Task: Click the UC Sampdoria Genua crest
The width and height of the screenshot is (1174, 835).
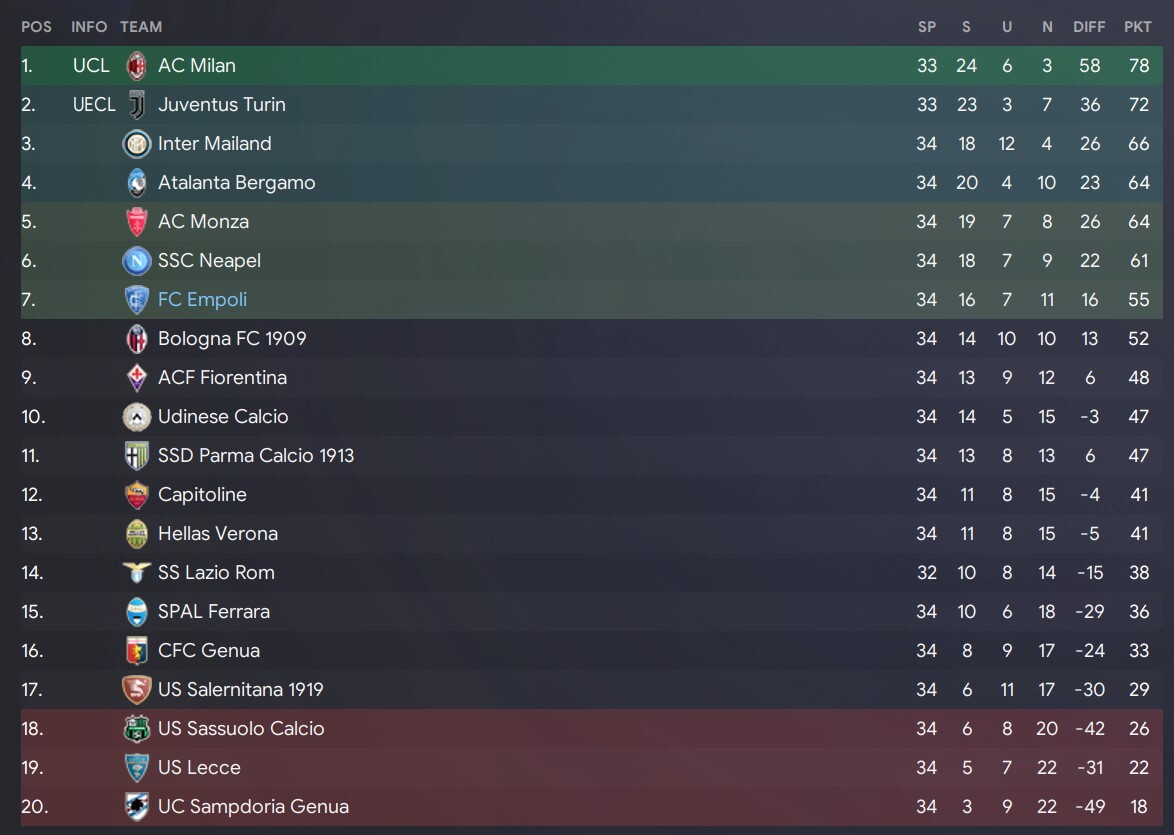Action: (x=136, y=807)
